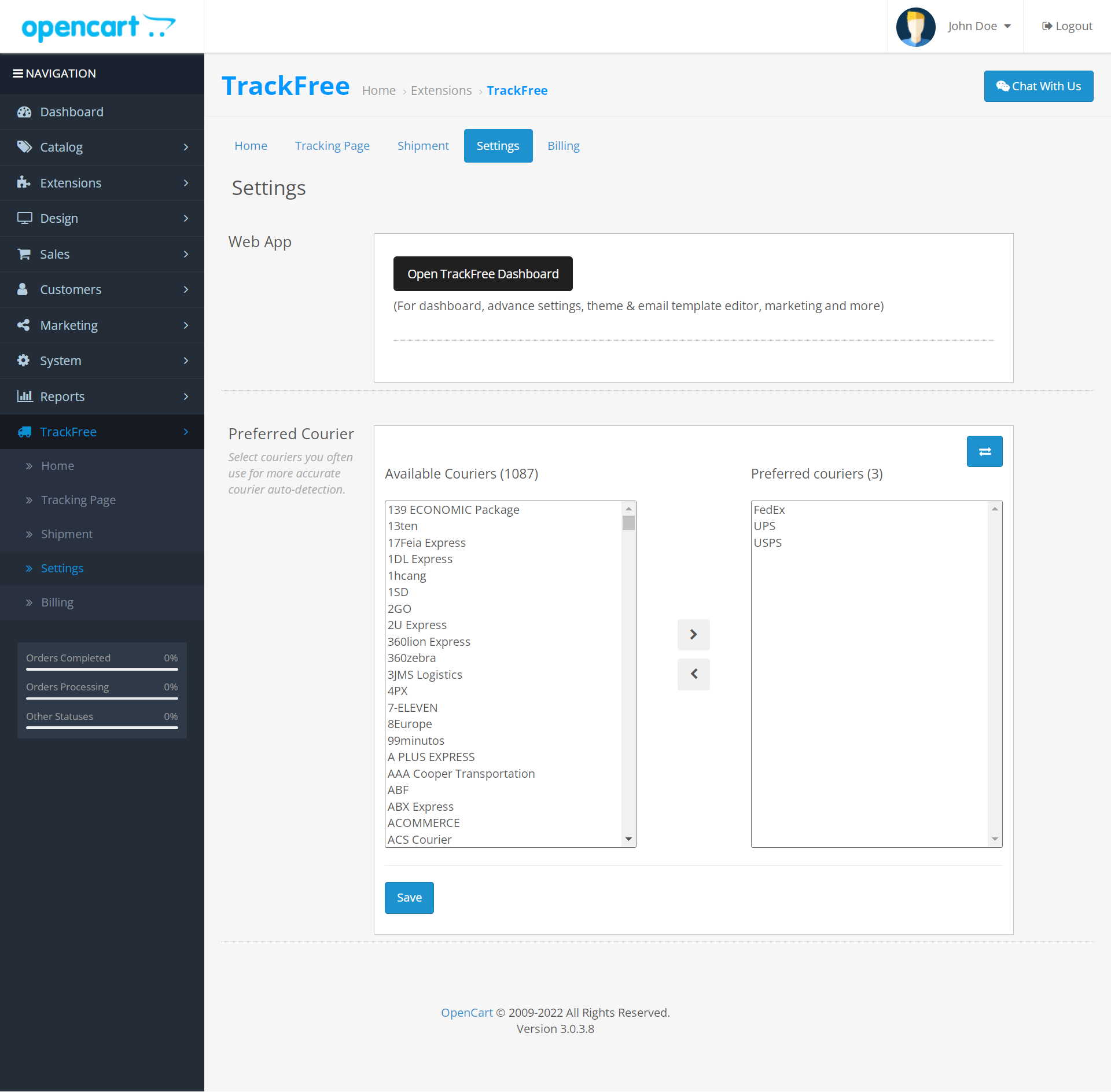This screenshot has height=1092, width=1111.
Task: Click the Sales cart icon
Action: click(x=24, y=254)
